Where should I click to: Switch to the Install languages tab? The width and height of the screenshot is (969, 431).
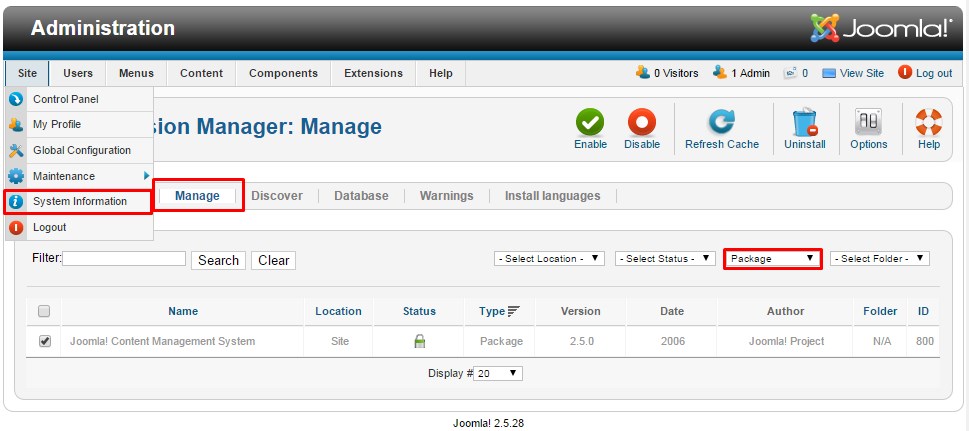pos(552,195)
